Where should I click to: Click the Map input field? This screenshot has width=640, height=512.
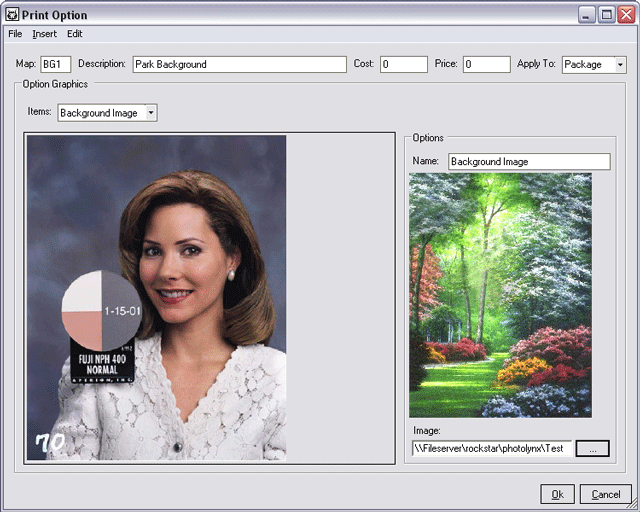55,64
